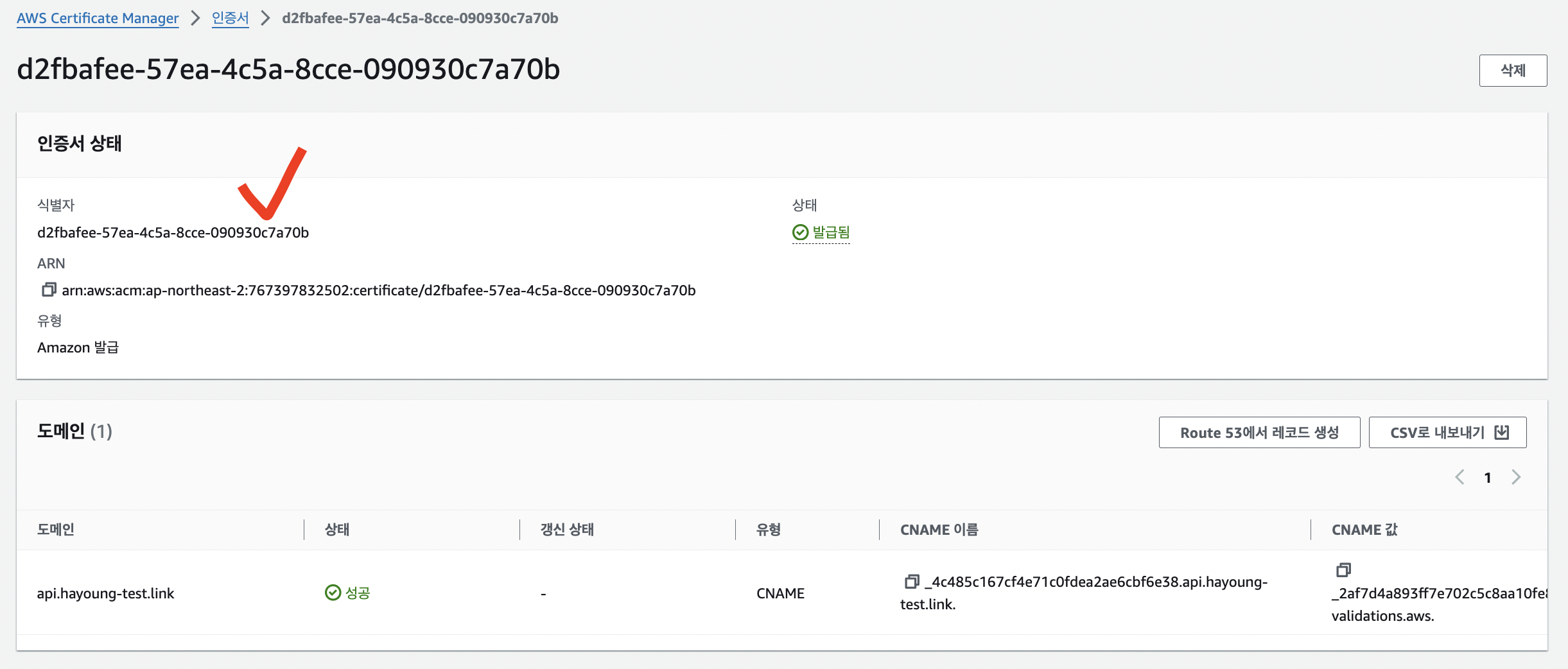
Task: Select the identifier value under 식별자
Action: coord(173,232)
